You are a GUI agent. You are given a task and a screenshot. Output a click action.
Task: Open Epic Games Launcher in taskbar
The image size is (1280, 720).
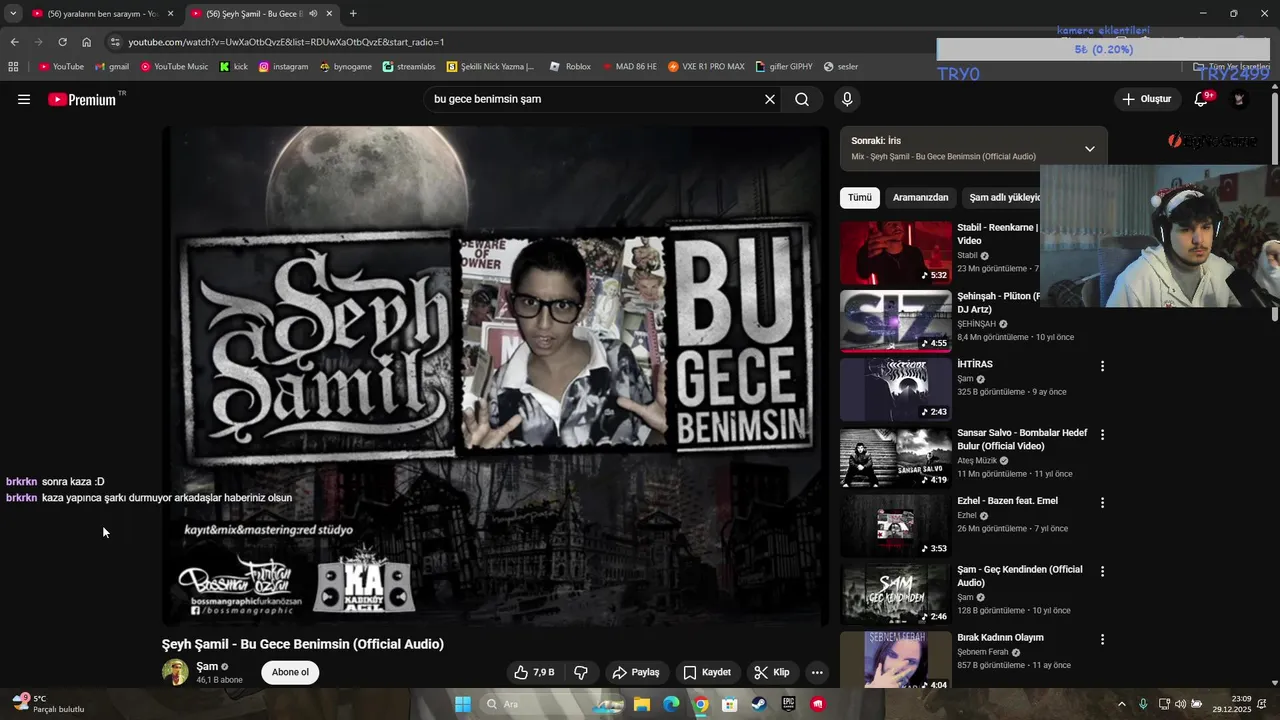(x=788, y=704)
